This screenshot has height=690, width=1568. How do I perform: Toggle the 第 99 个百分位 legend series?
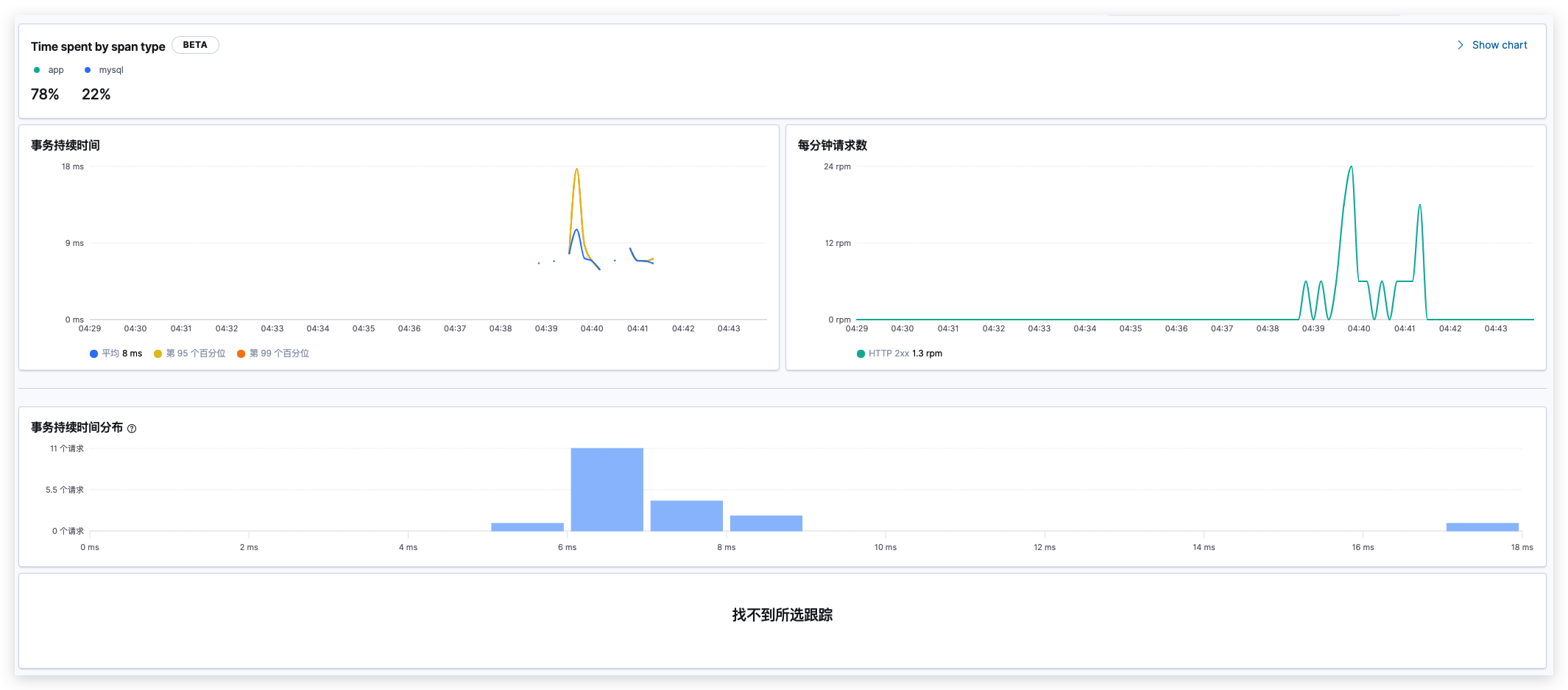click(273, 353)
